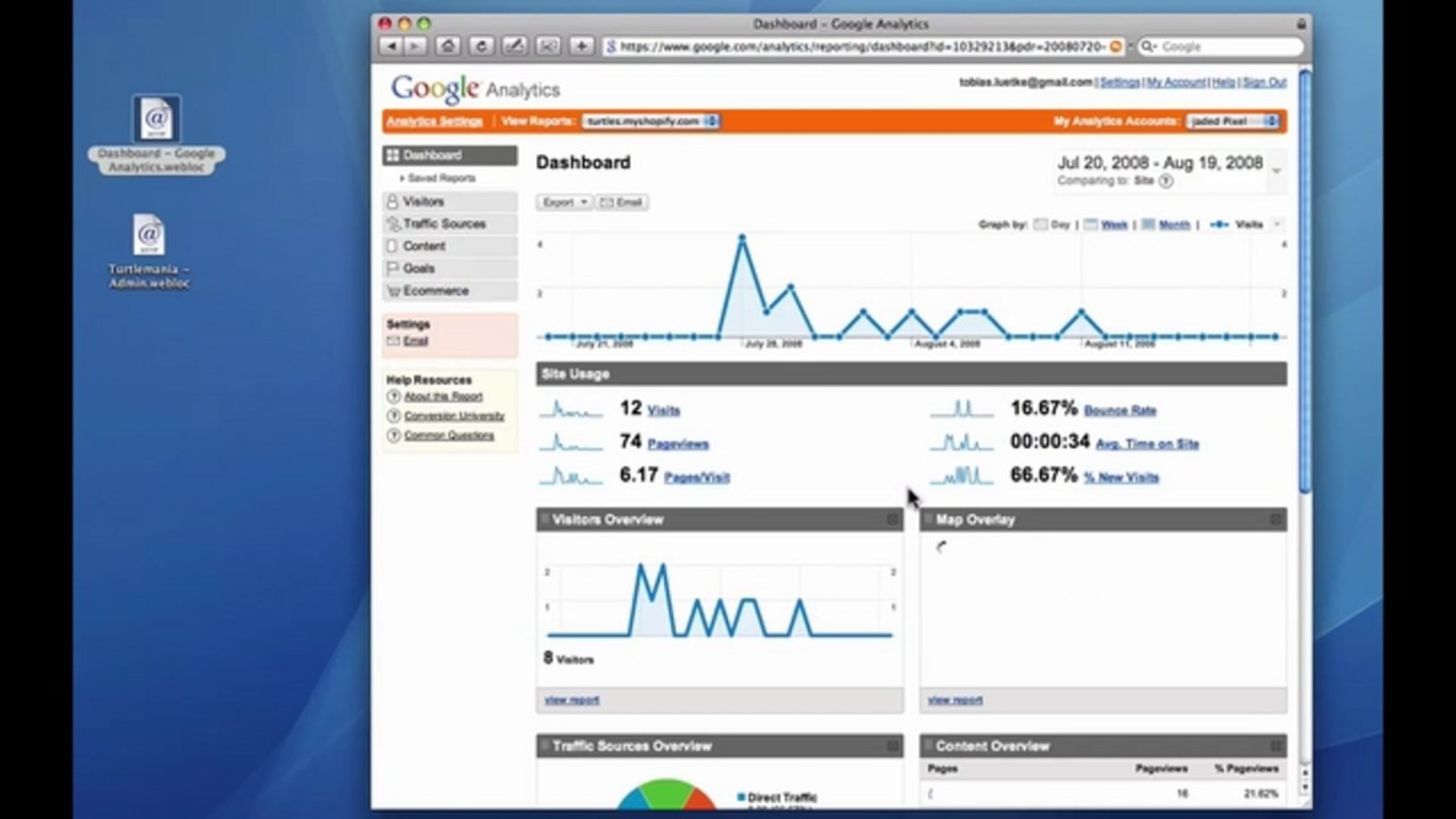Open the My Account link
Image resolution: width=1456 pixels, height=819 pixels.
(1176, 82)
